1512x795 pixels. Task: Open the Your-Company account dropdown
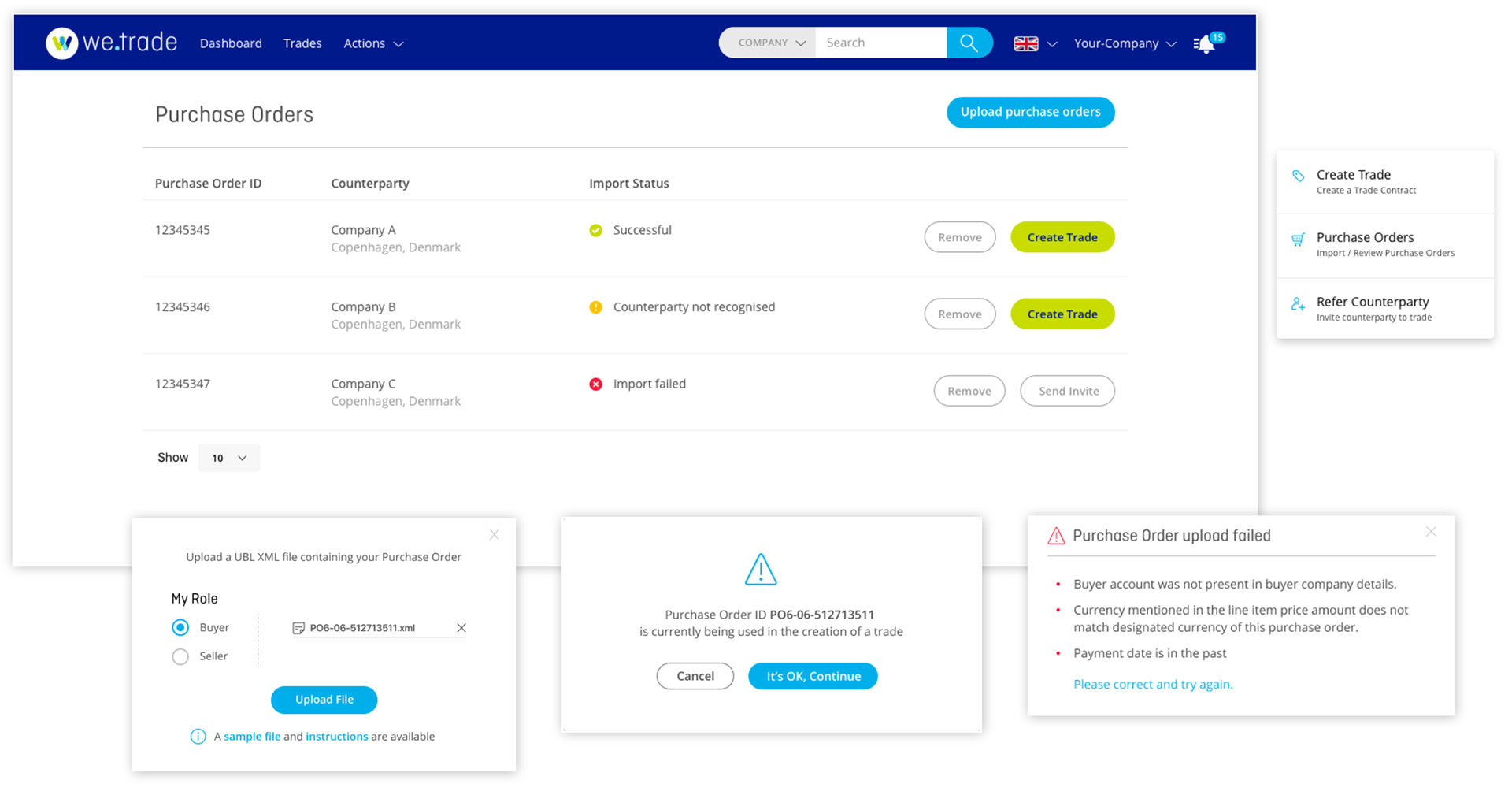click(x=1125, y=43)
